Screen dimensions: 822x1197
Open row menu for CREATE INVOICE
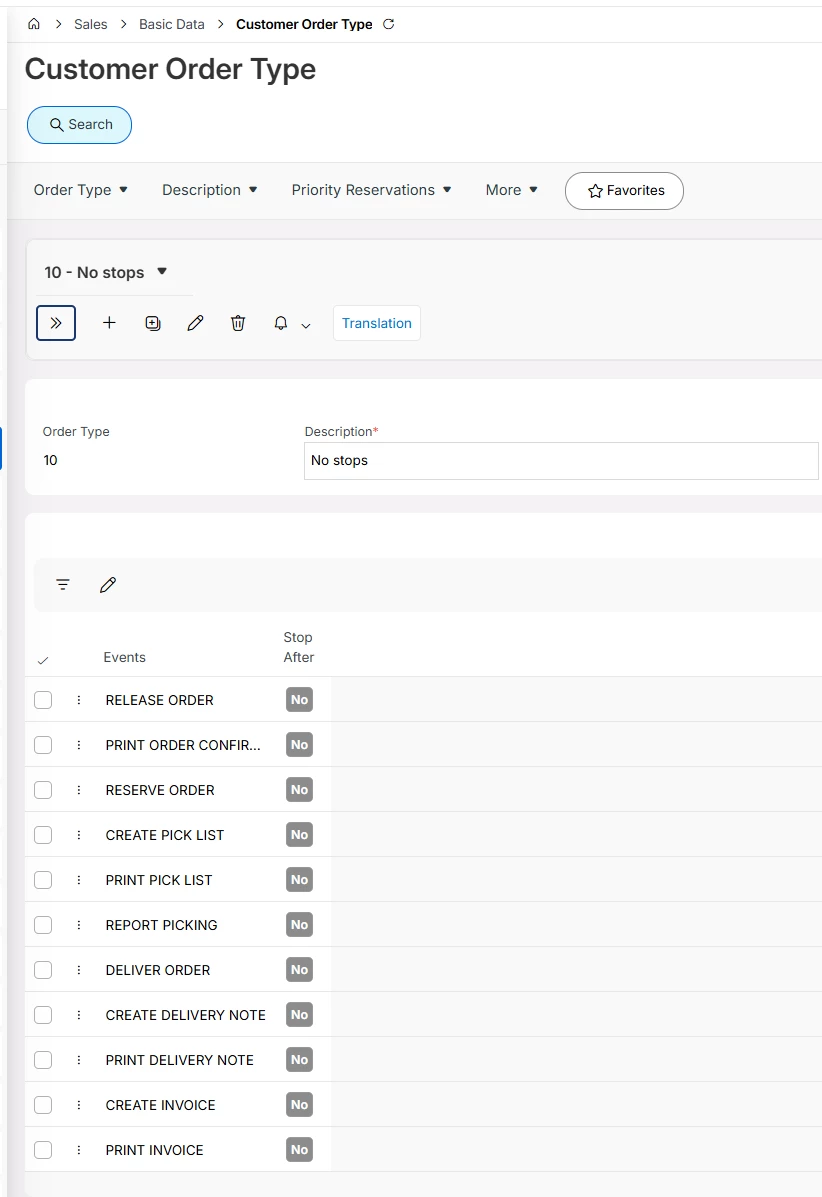point(79,1105)
